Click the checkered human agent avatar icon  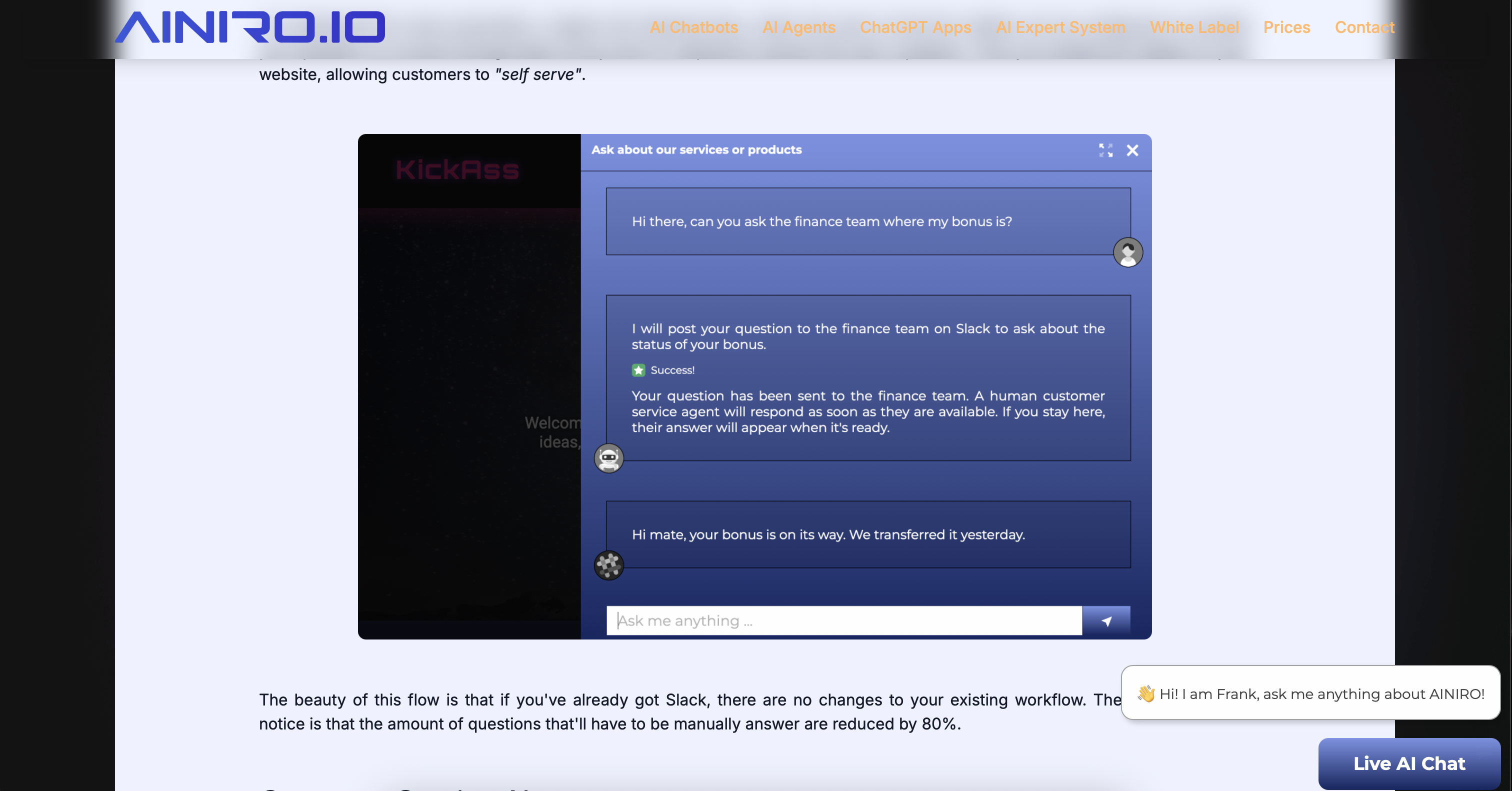coord(608,565)
